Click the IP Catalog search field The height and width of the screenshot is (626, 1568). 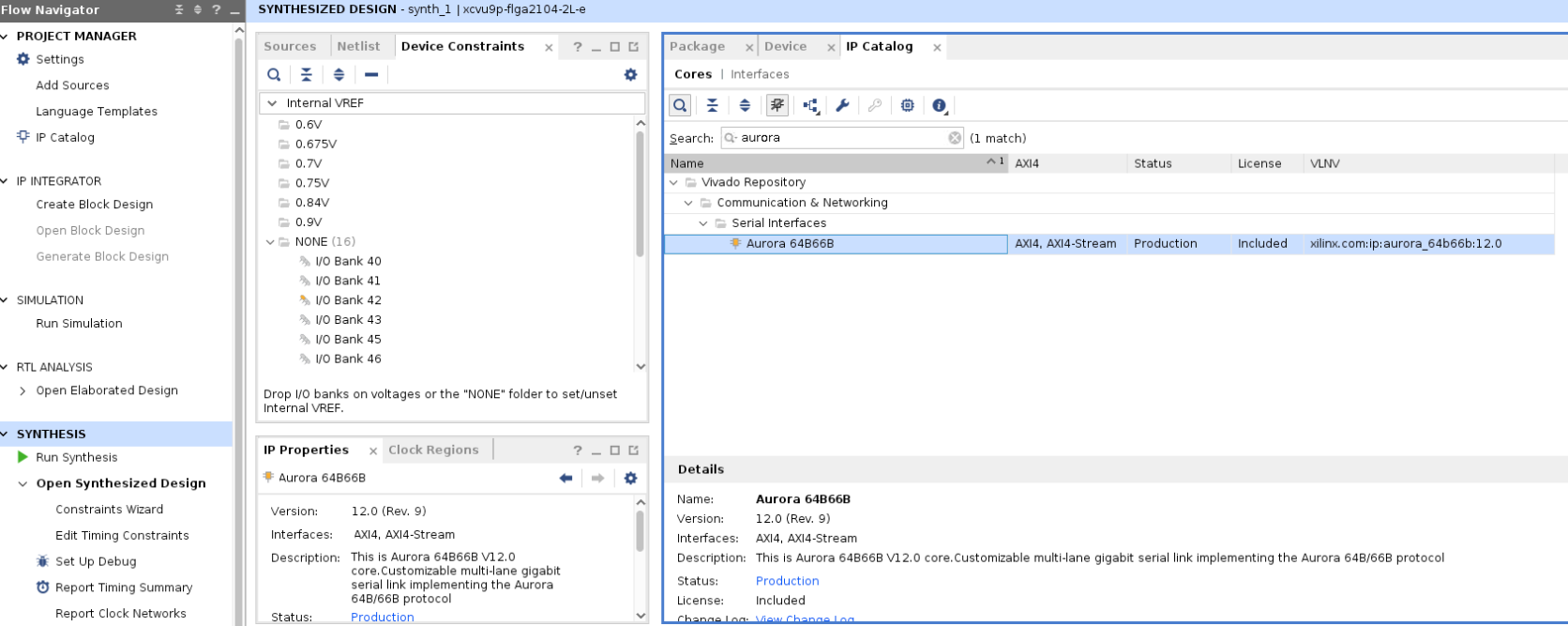[x=841, y=138]
